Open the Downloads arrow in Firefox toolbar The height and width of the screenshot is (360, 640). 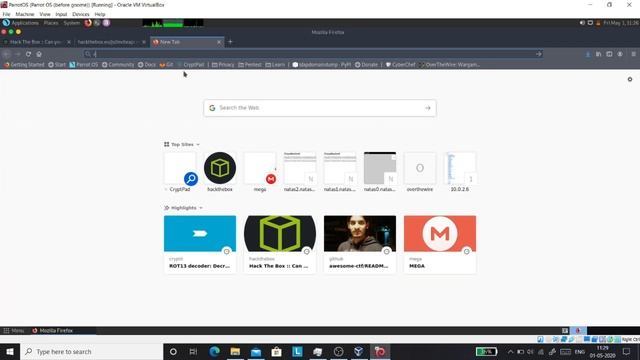[x=588, y=54]
